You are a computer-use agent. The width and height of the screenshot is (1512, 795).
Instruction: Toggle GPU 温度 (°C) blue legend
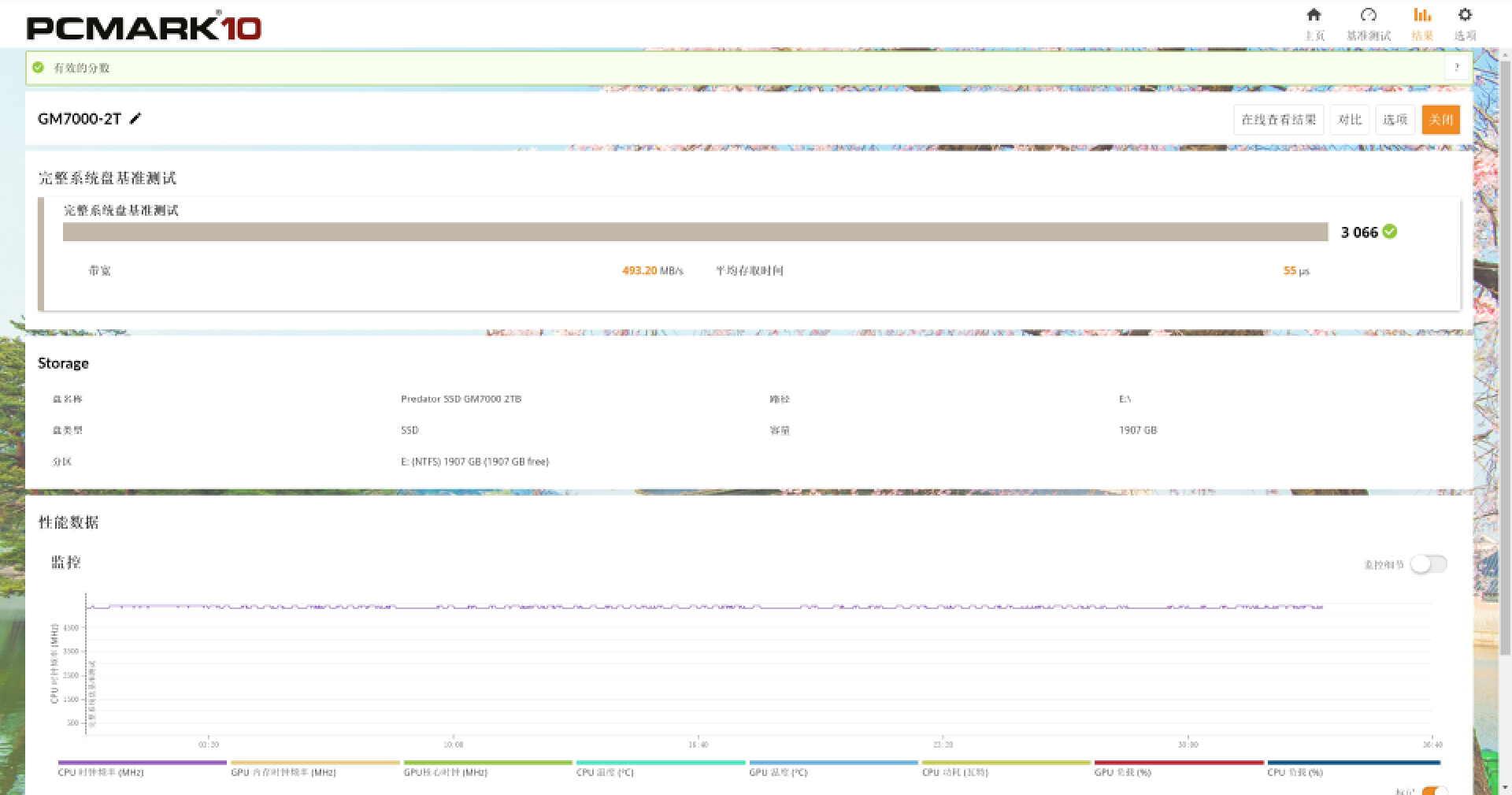[x=833, y=767]
